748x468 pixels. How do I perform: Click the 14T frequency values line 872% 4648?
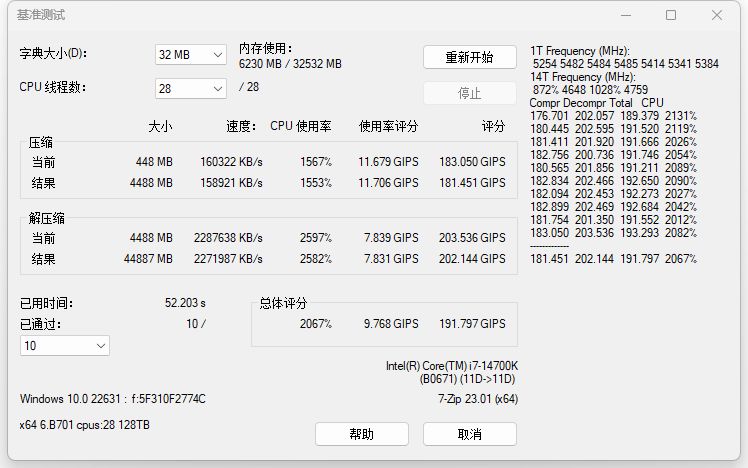pos(590,90)
